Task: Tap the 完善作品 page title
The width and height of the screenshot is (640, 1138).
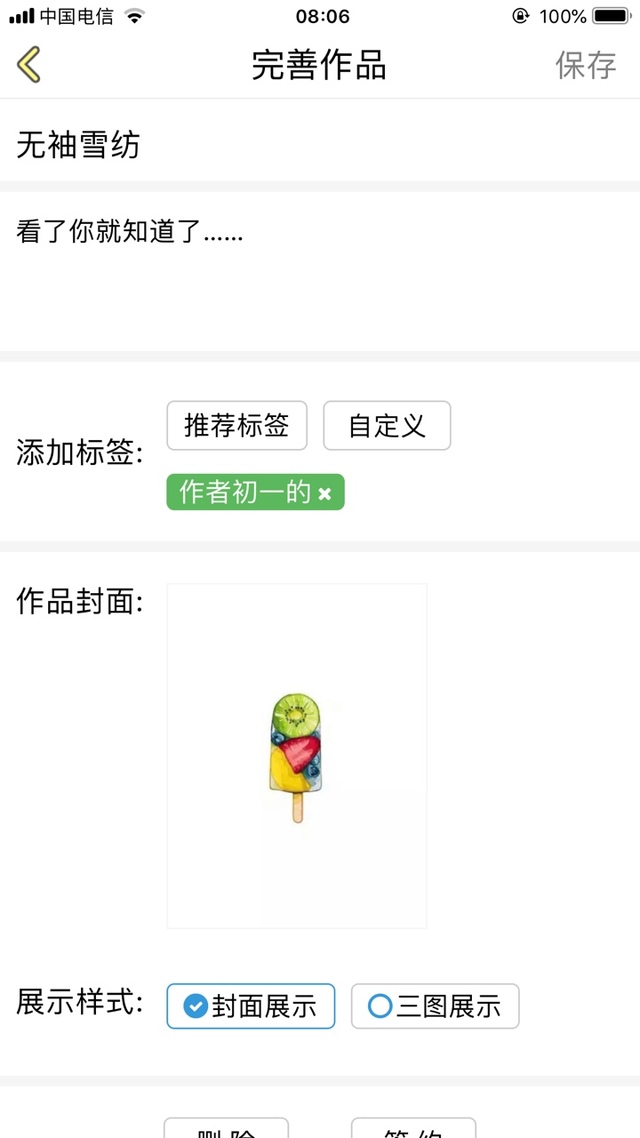Action: [x=319, y=65]
